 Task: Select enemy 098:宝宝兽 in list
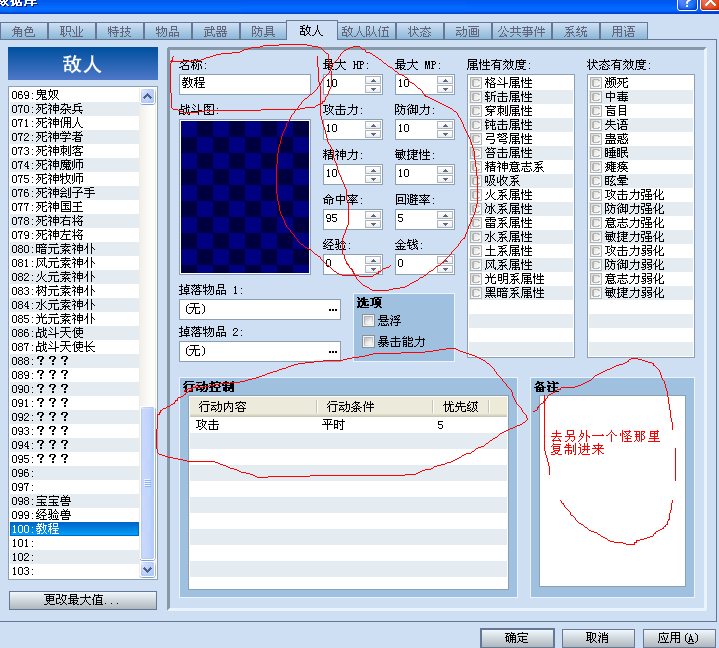74,501
